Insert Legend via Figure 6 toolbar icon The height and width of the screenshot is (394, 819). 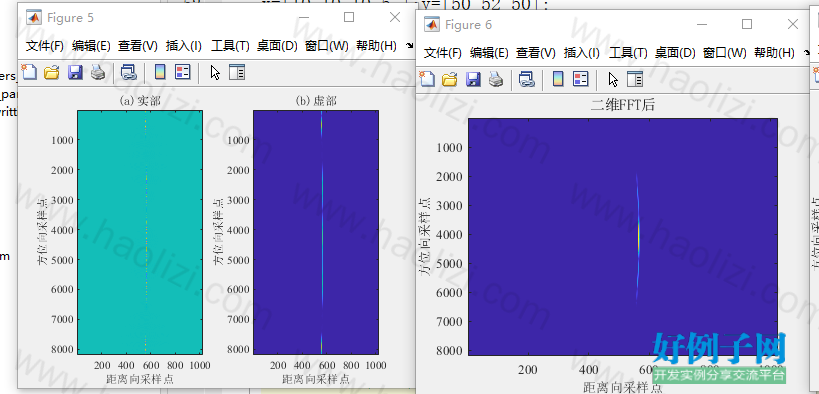point(581,79)
